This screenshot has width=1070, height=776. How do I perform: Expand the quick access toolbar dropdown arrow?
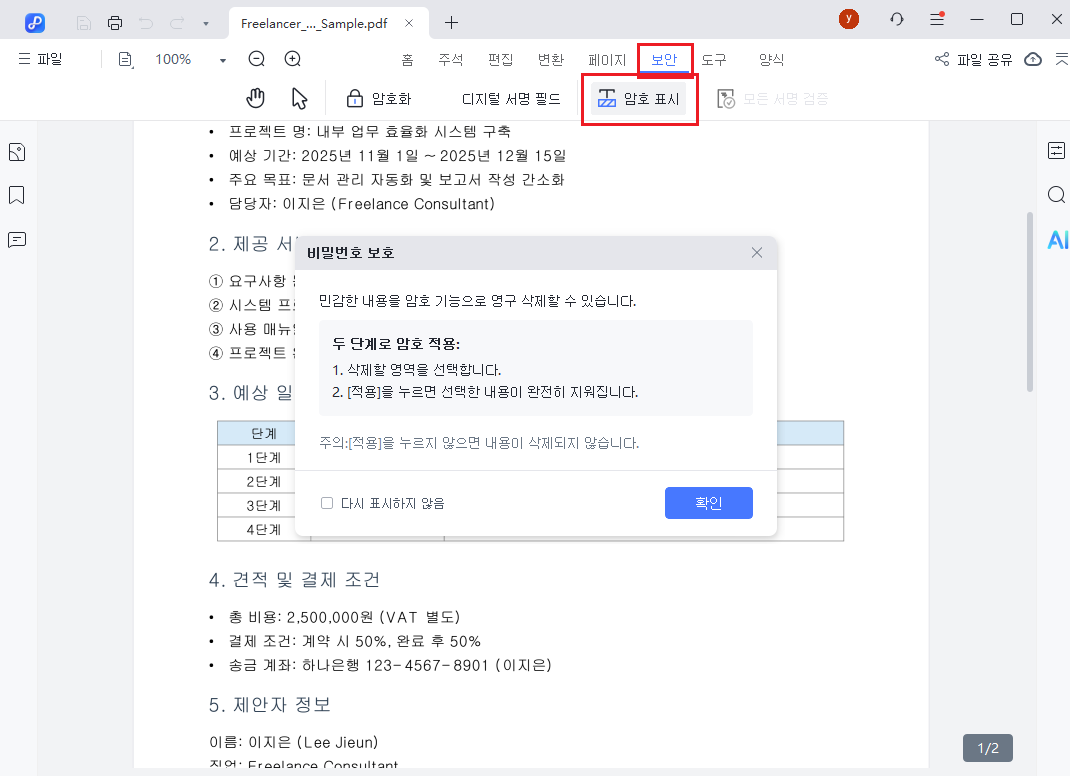205,22
